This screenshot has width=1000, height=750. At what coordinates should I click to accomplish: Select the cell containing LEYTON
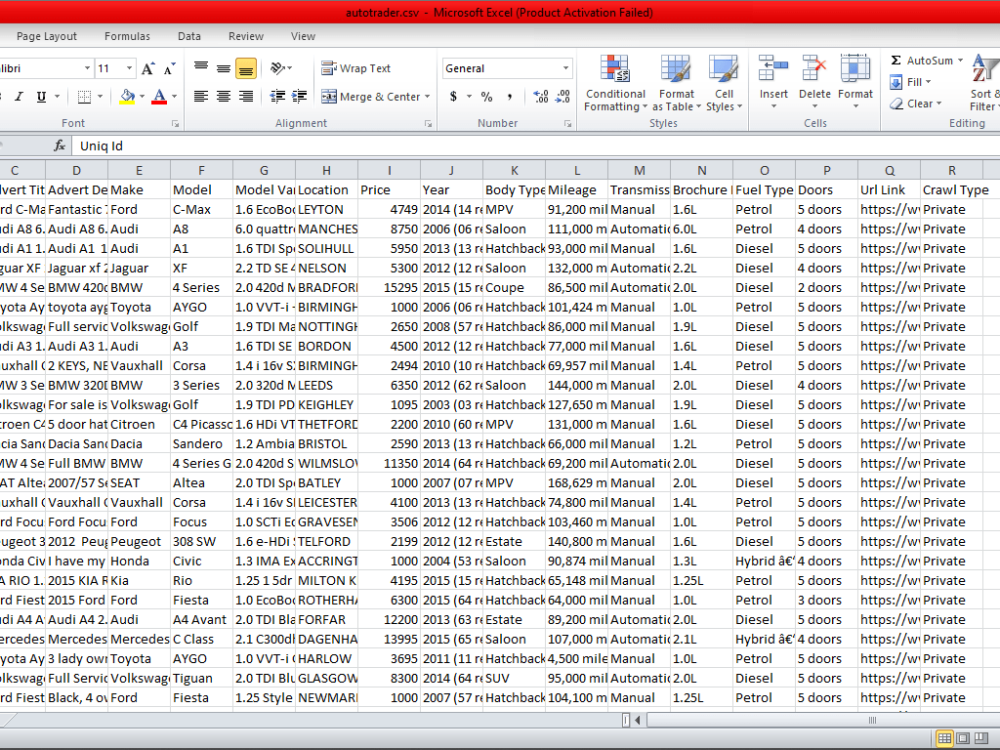[x=327, y=210]
